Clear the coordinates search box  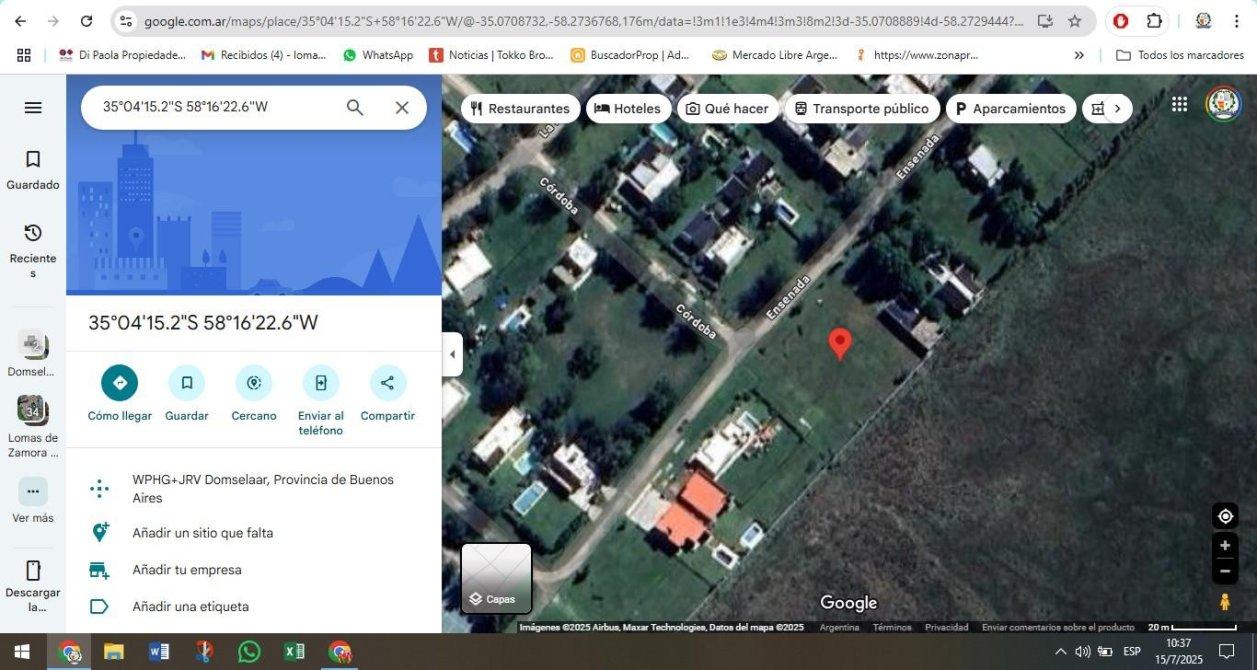(402, 107)
